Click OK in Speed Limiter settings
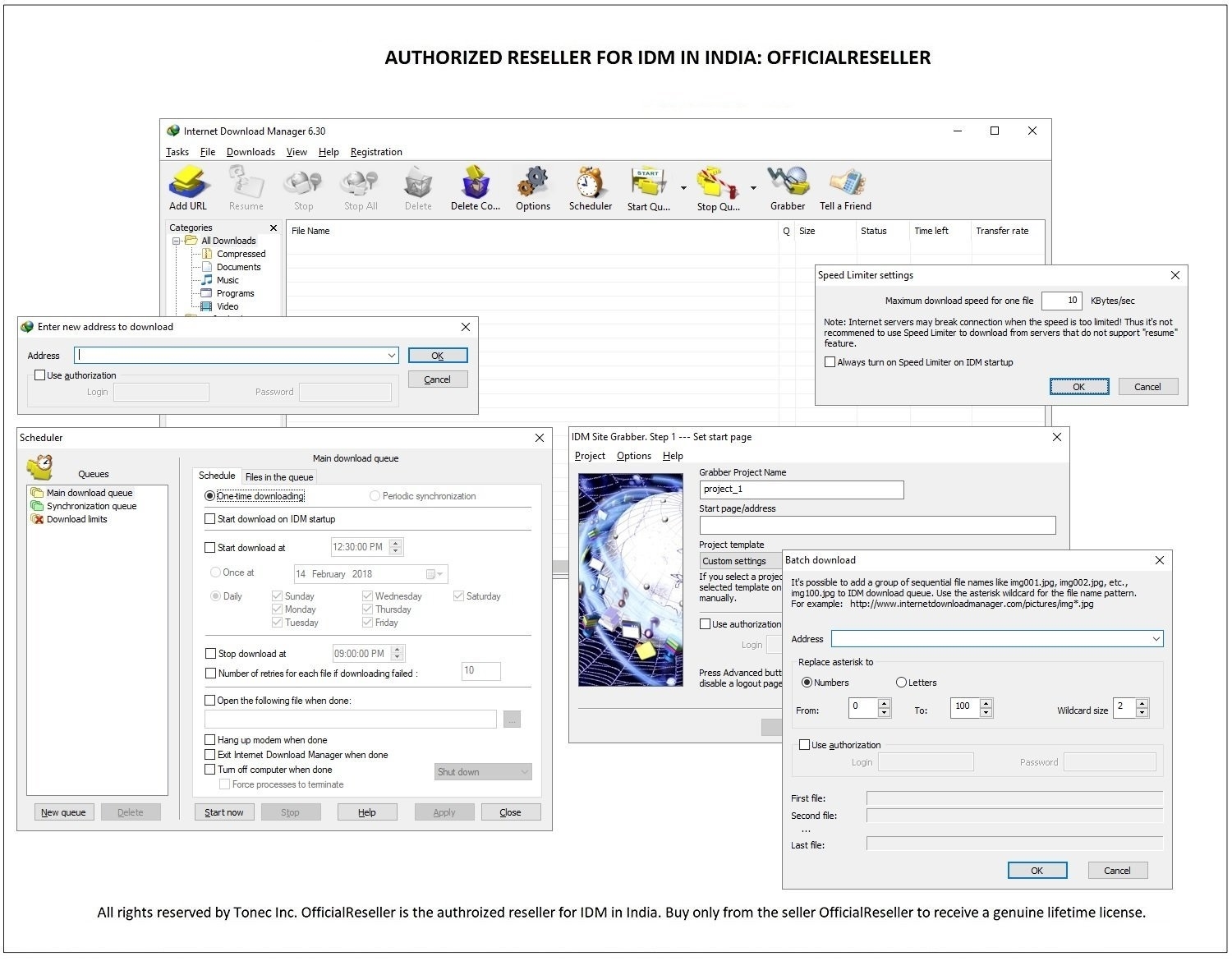This screenshot has height=961, width=1232. click(1078, 387)
